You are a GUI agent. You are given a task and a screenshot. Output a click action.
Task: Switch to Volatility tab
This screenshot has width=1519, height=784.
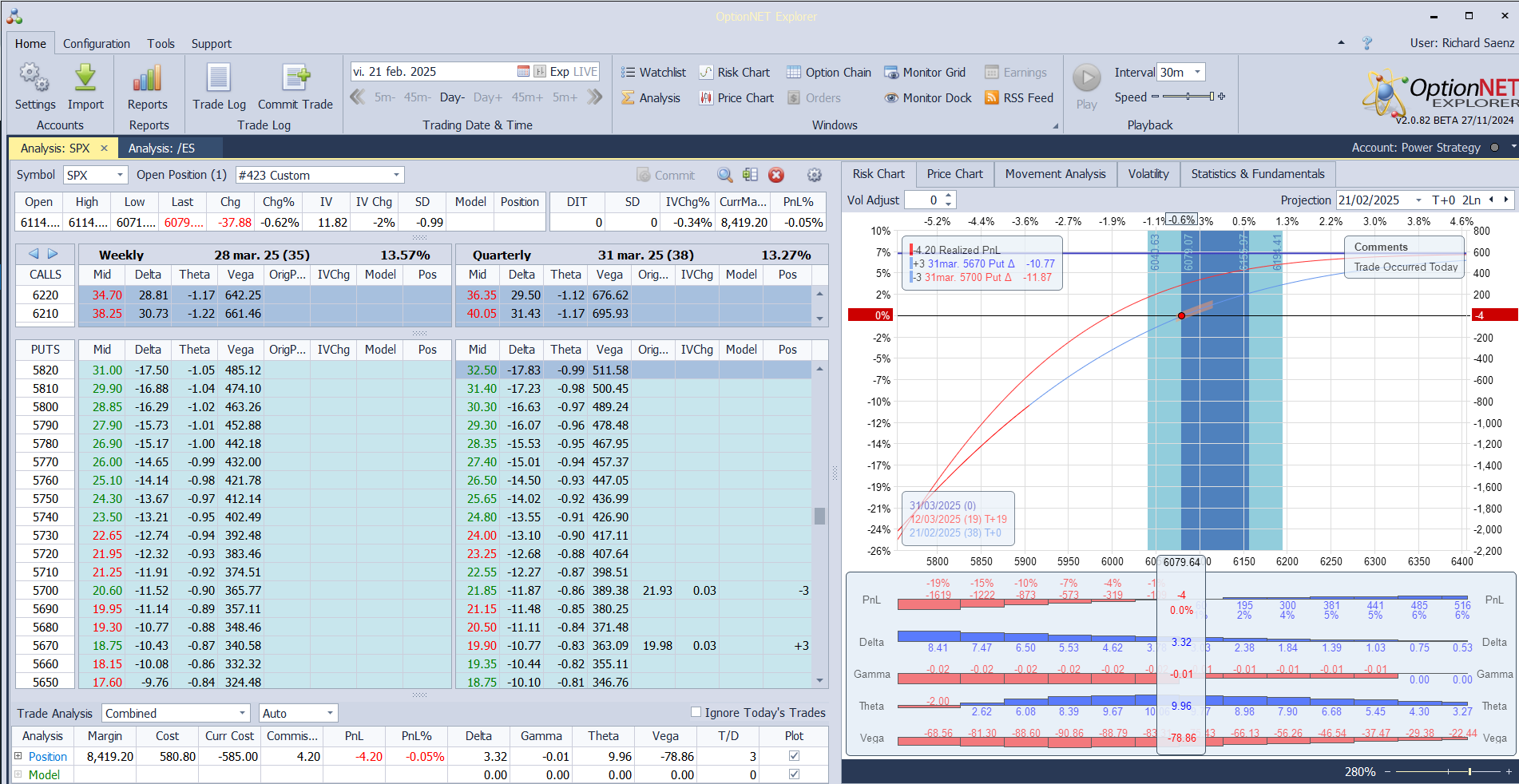[1148, 174]
